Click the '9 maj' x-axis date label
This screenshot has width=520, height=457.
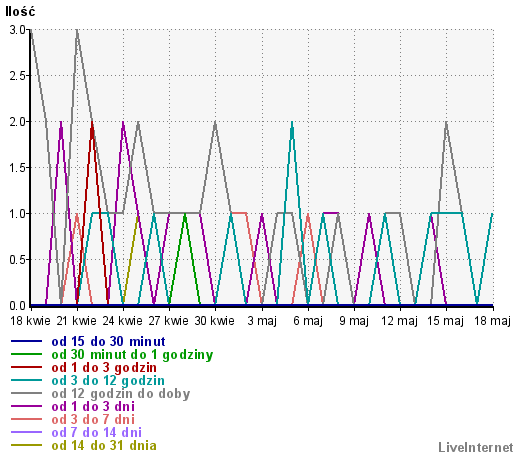coord(354,321)
